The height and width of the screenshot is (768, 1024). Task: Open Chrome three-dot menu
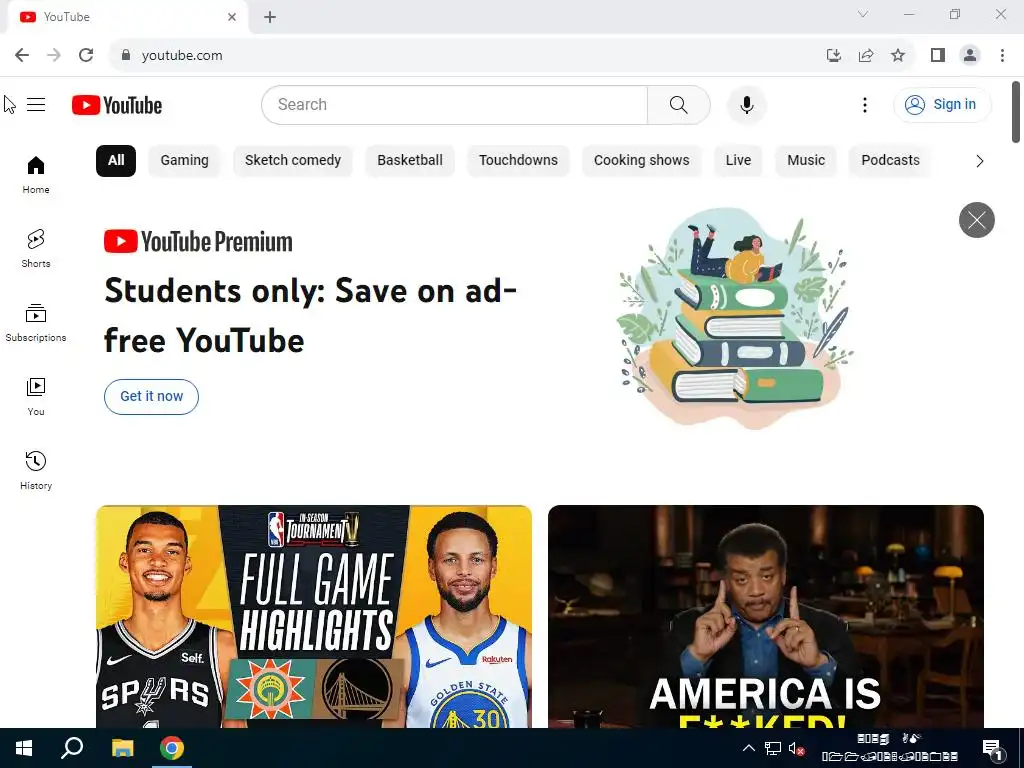coord(1002,55)
